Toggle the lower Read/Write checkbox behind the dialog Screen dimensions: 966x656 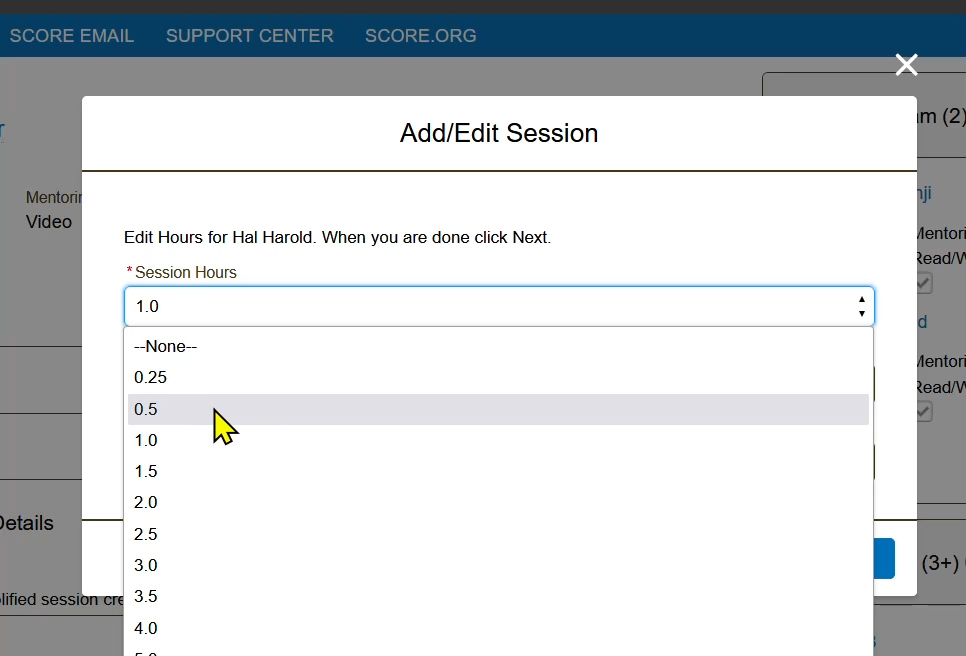coord(924,411)
